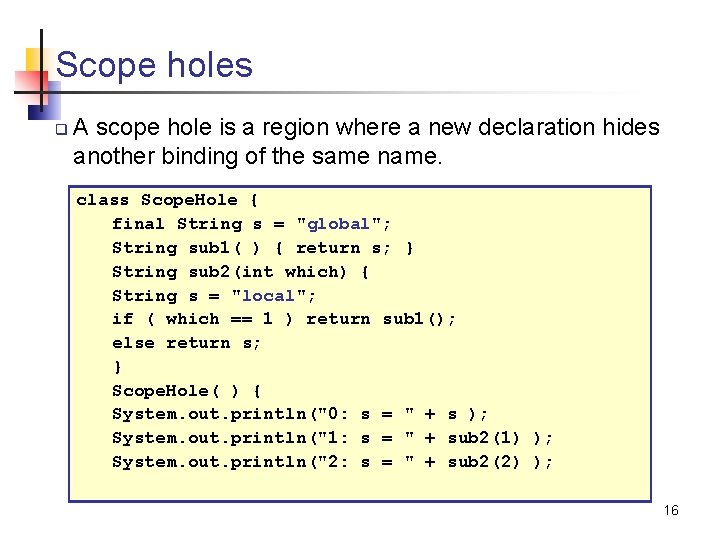Click the line 'else return s;'
The height and width of the screenshot is (540, 720).
pyautogui.click(x=186, y=343)
